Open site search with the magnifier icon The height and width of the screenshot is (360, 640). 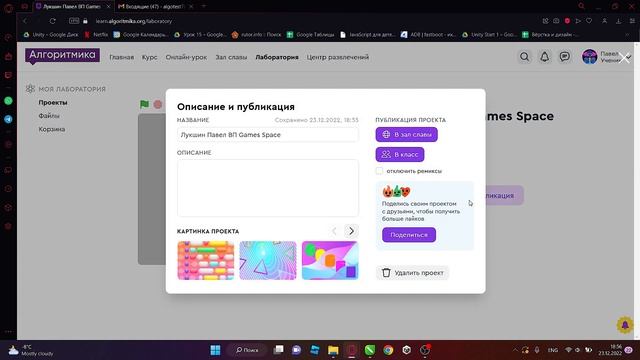[524, 57]
